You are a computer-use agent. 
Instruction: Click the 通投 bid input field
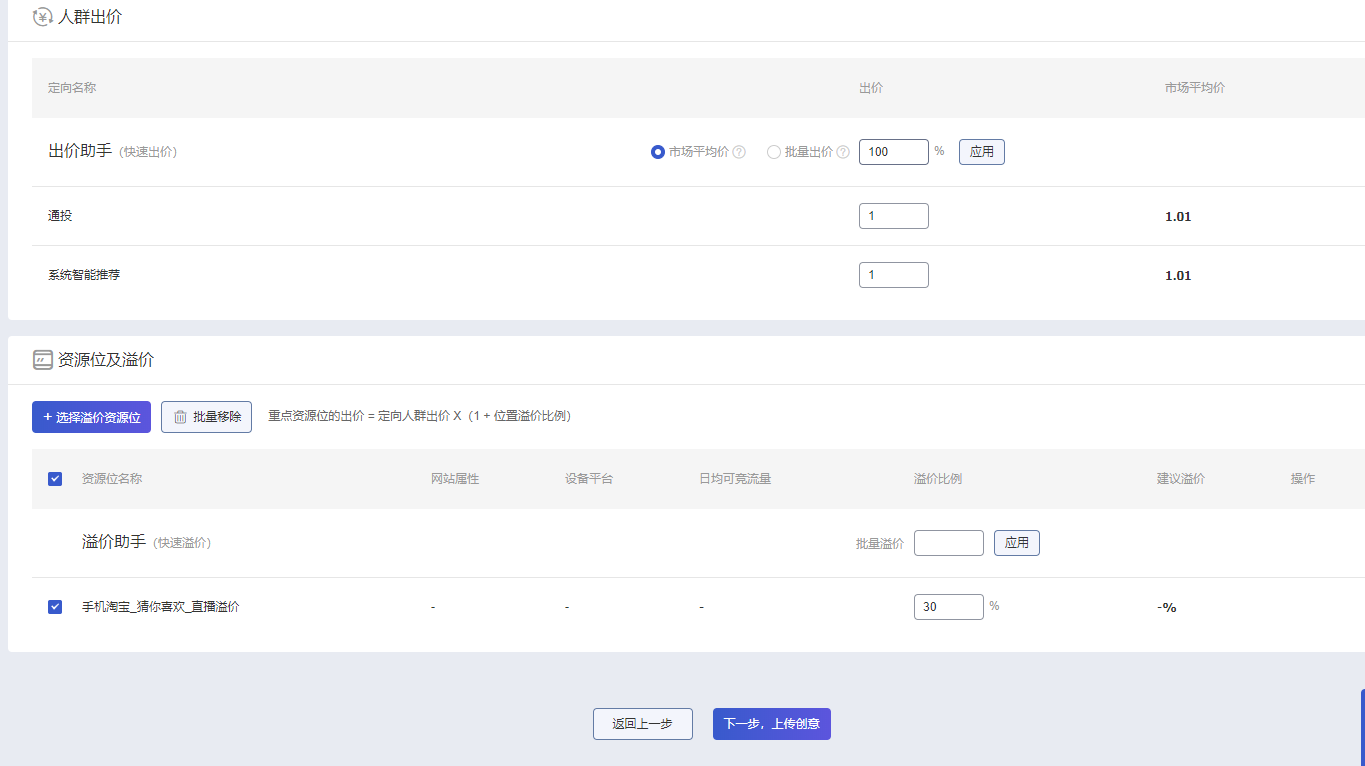pyautogui.click(x=894, y=216)
